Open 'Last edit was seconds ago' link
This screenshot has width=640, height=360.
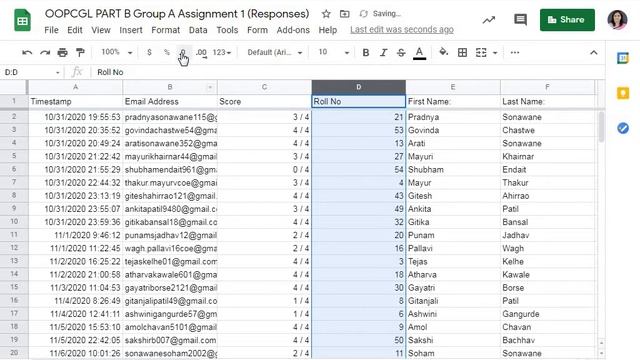(402, 30)
